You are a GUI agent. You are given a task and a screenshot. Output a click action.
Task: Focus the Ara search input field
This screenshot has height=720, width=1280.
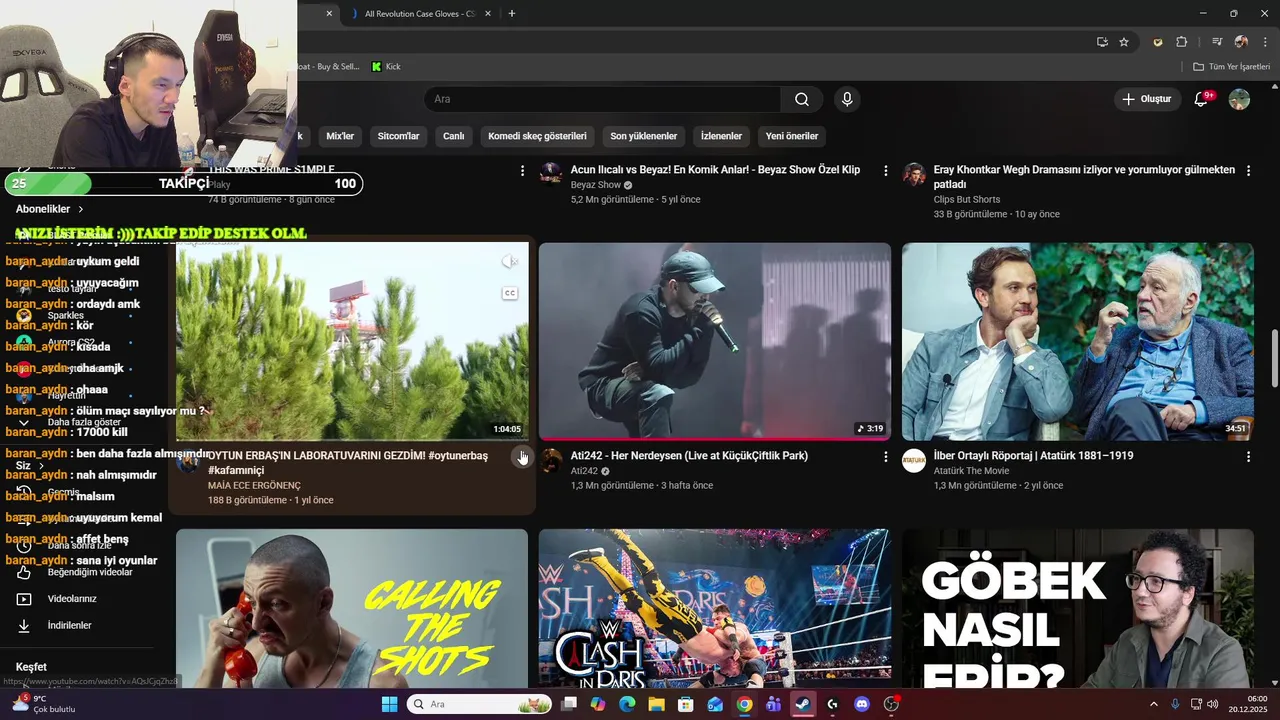[605, 99]
